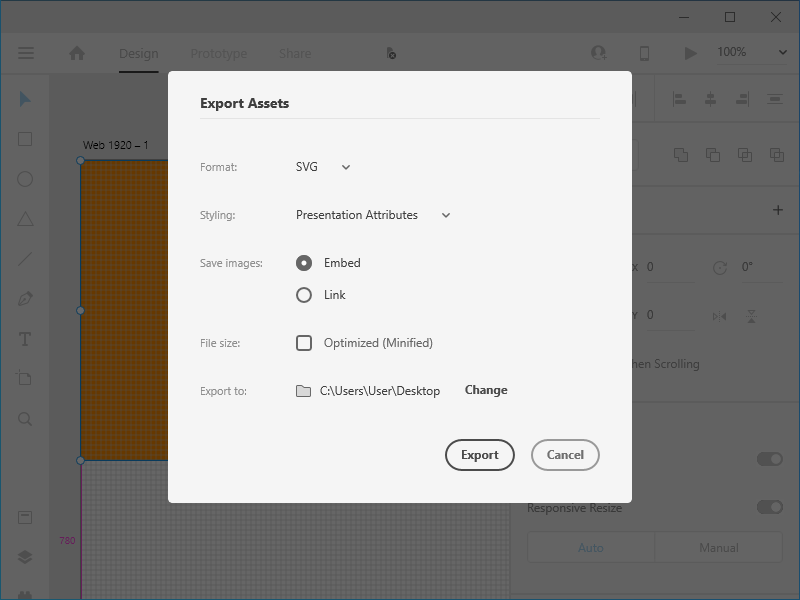The height and width of the screenshot is (600, 800).
Task: Click the Export button
Action: pyautogui.click(x=479, y=455)
